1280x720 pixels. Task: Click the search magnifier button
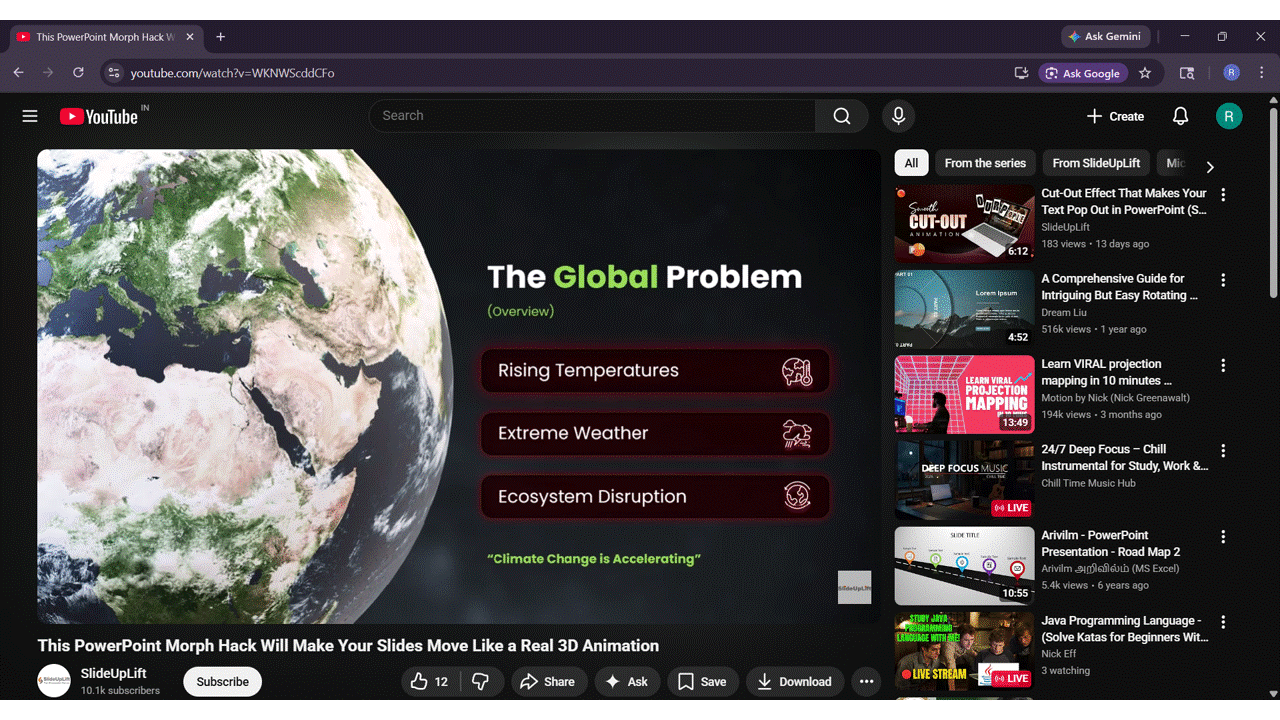(x=842, y=116)
